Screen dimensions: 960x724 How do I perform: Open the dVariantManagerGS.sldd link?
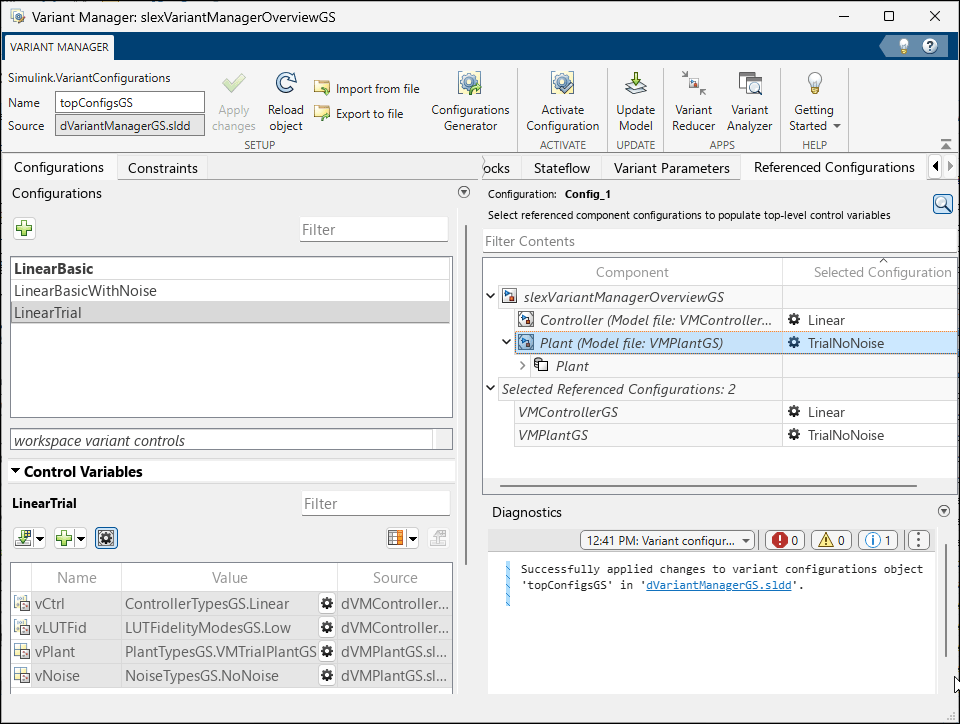[x=719, y=585]
